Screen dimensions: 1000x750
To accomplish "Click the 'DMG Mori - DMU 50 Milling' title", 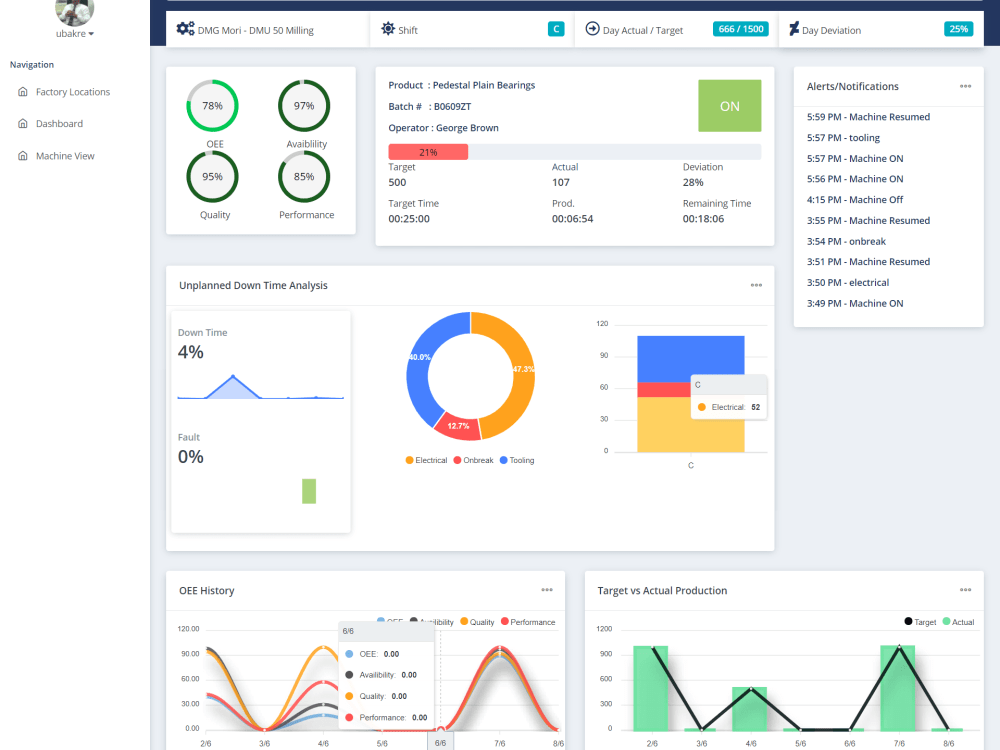I will (255, 30).
